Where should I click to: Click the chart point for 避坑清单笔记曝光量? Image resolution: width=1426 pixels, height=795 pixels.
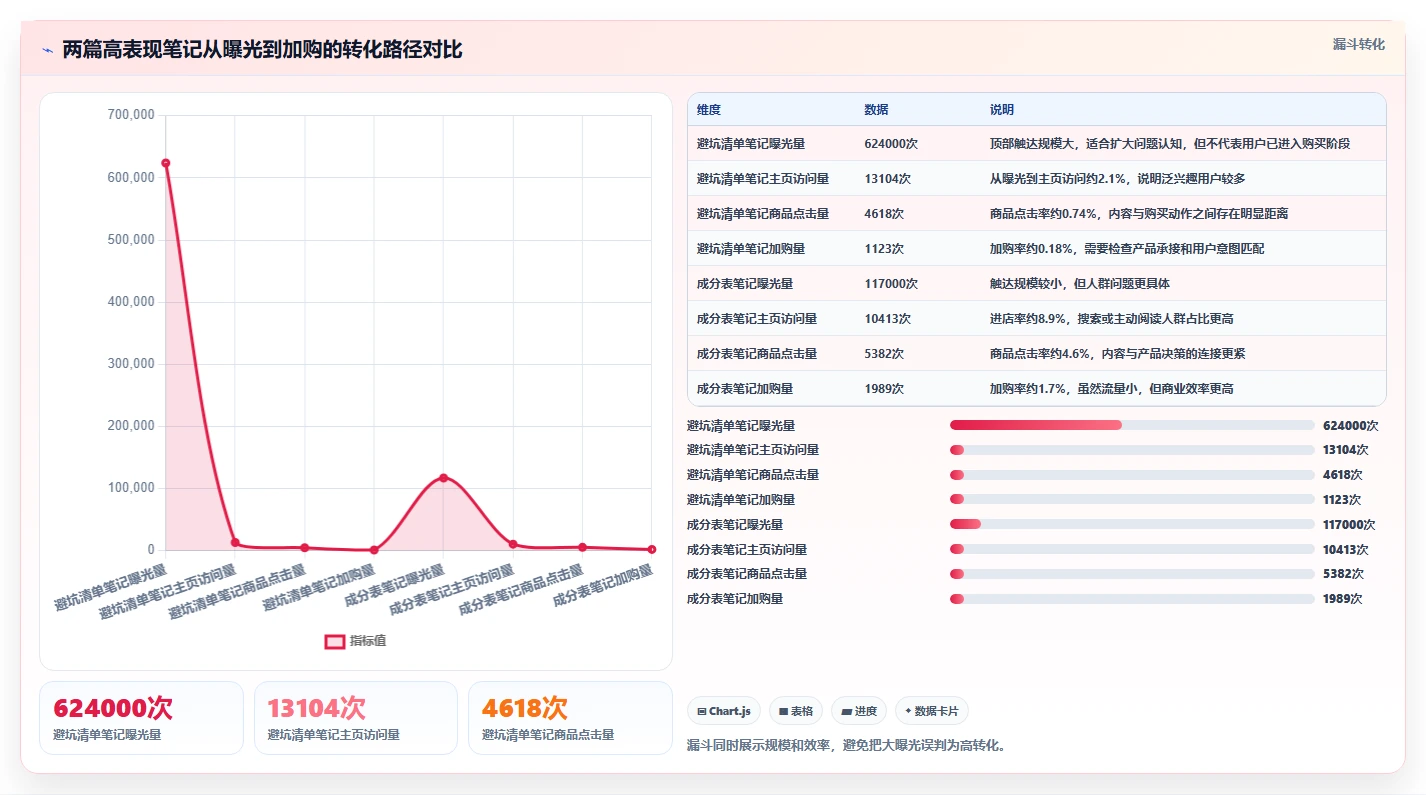pyautogui.click(x=166, y=163)
